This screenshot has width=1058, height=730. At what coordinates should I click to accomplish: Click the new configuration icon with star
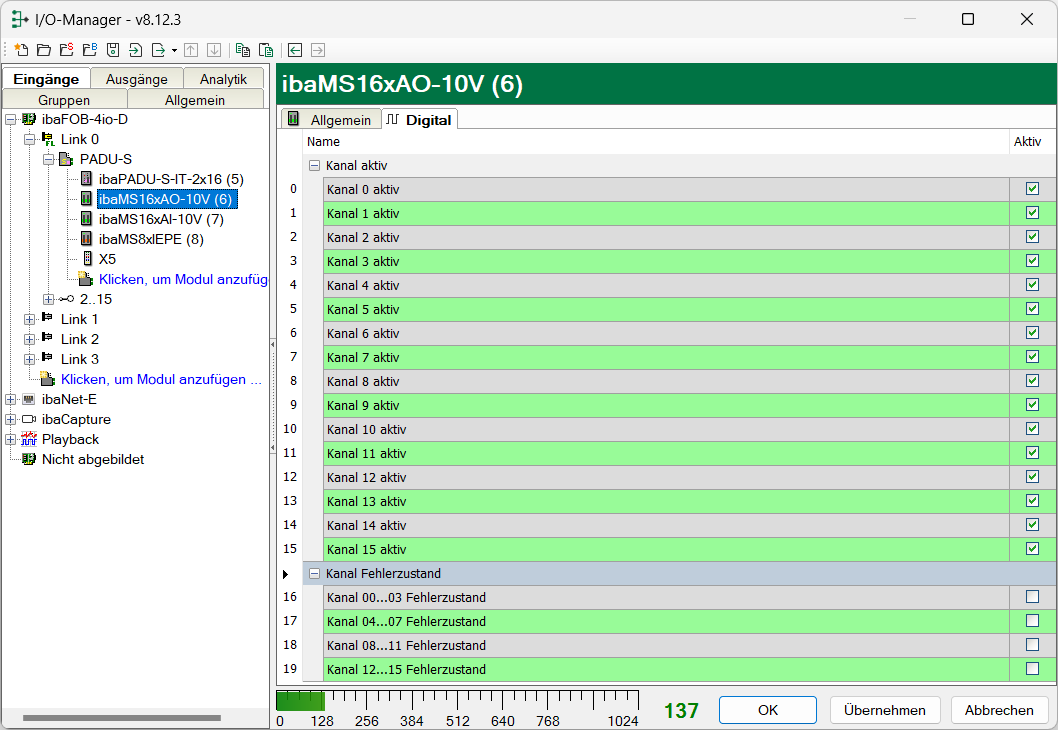(x=21, y=50)
